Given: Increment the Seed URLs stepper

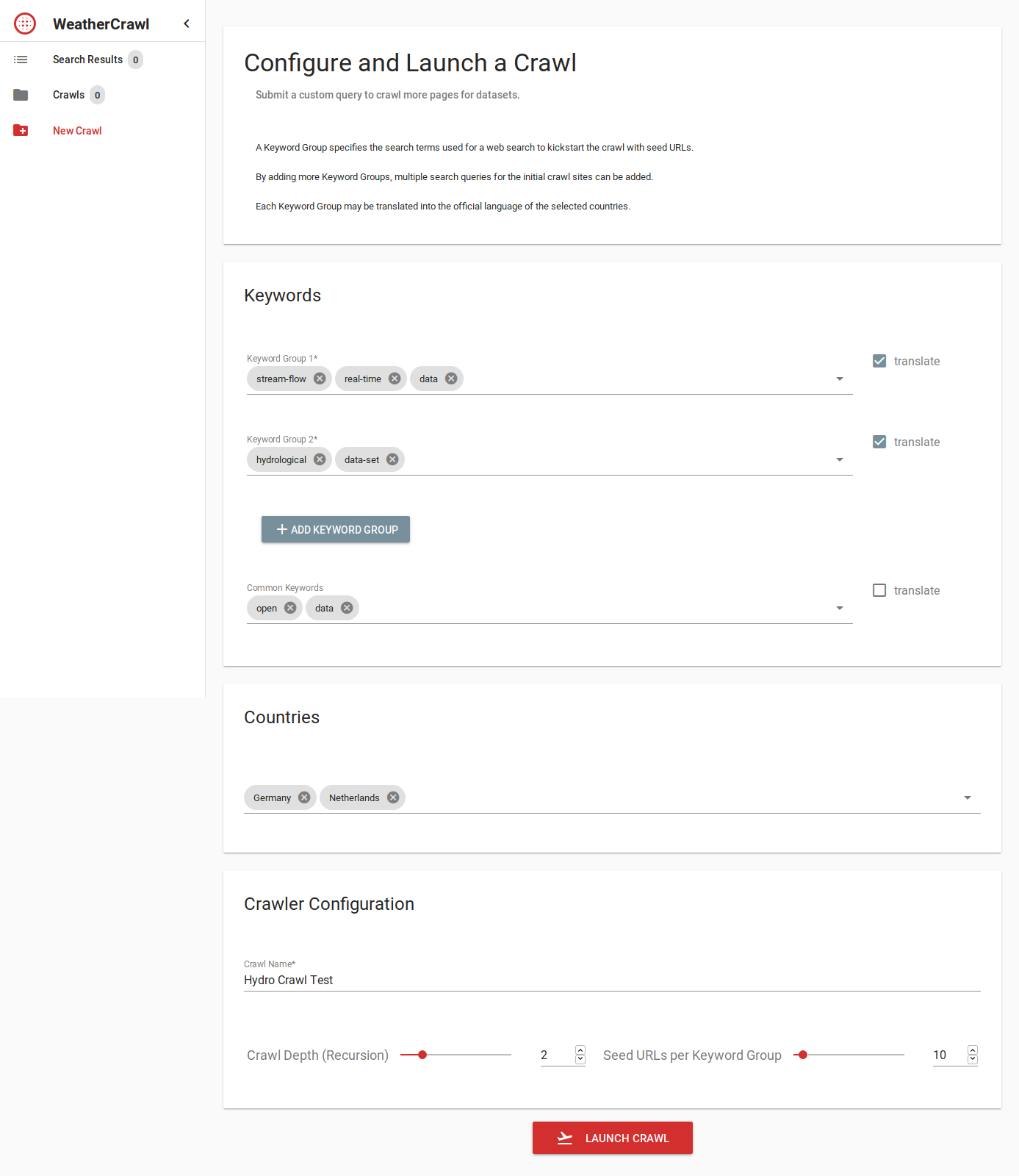Looking at the screenshot, I should (973, 1050).
